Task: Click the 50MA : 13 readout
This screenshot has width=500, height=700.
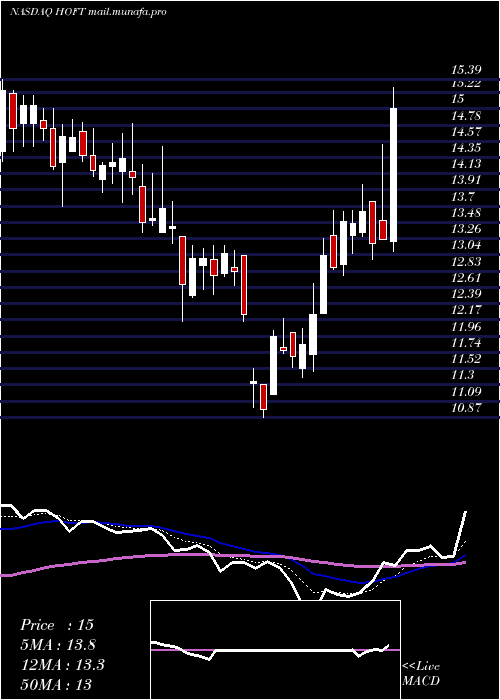Action: point(56,684)
